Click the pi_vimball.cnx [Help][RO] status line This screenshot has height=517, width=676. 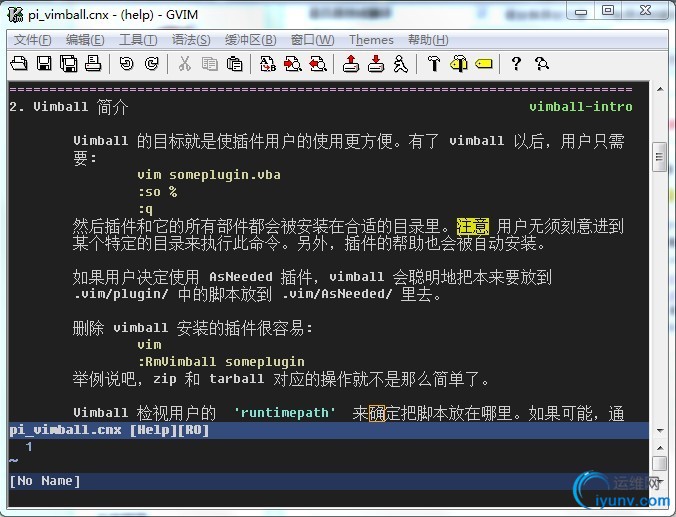(x=329, y=430)
